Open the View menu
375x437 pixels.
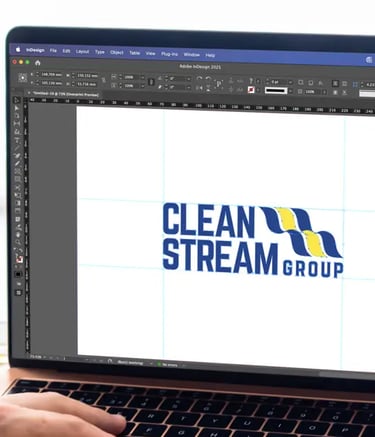click(150, 53)
